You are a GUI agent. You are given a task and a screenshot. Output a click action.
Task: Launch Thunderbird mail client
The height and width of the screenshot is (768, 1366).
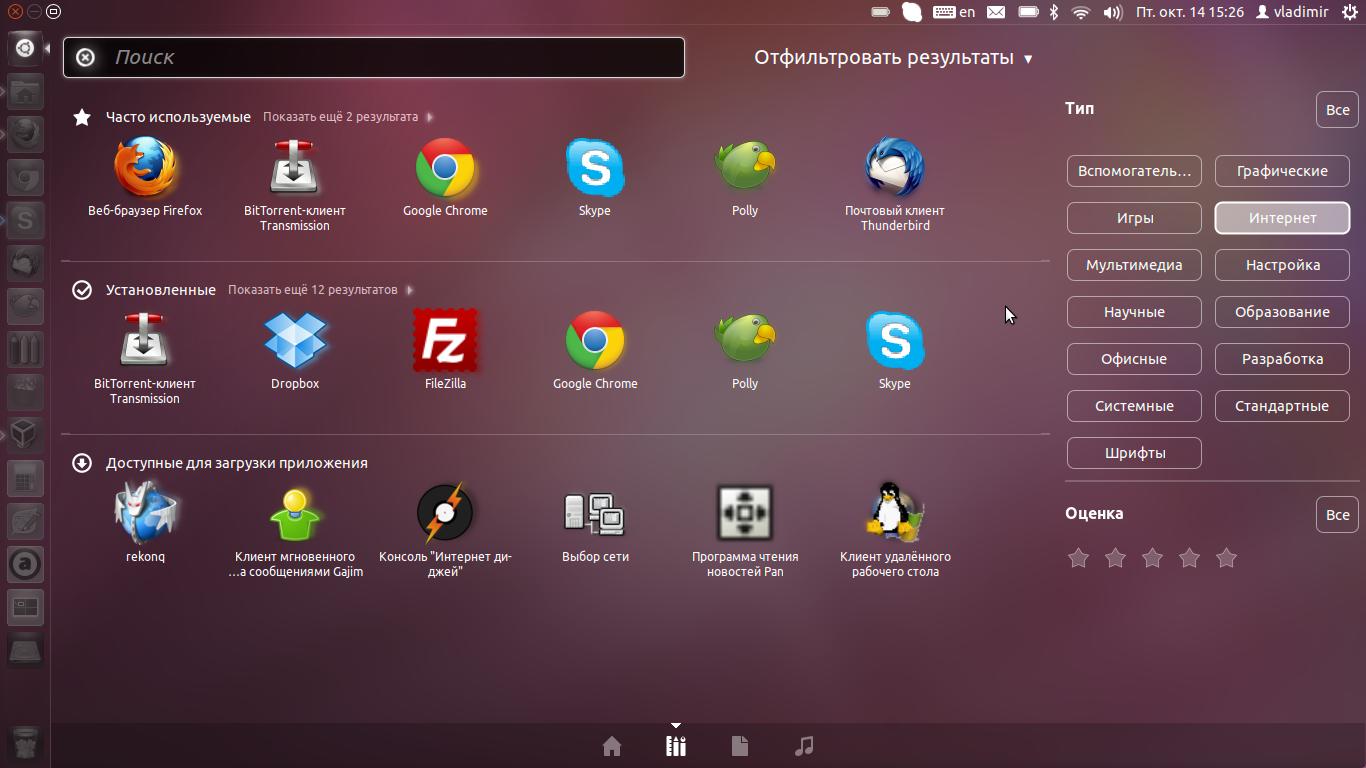895,185
